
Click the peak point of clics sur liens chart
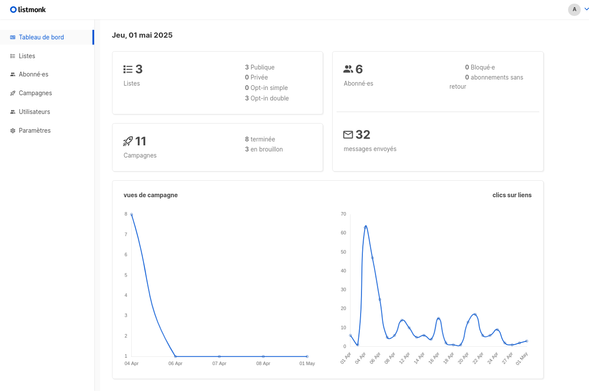tap(365, 226)
